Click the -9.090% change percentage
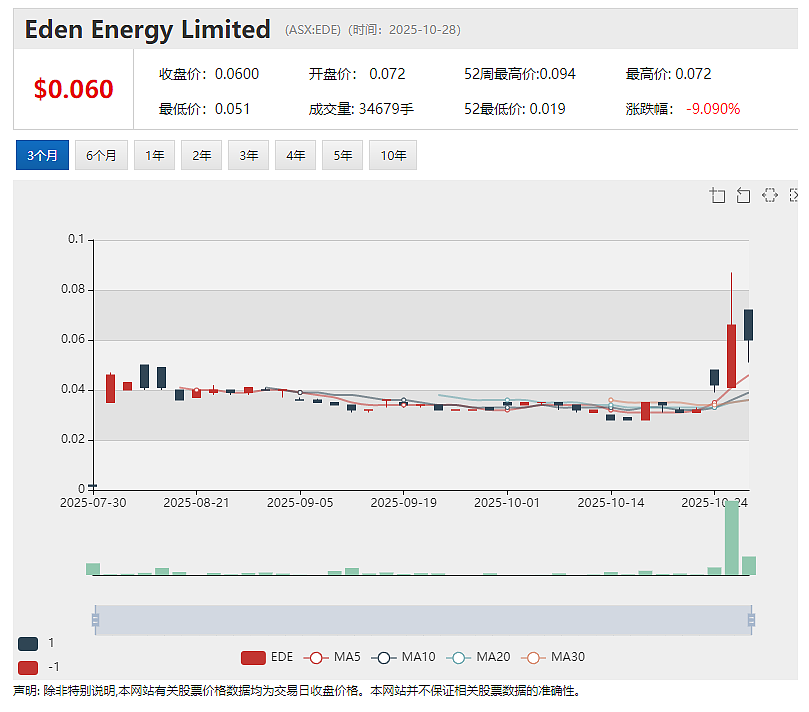The width and height of the screenshot is (809, 712). point(713,109)
